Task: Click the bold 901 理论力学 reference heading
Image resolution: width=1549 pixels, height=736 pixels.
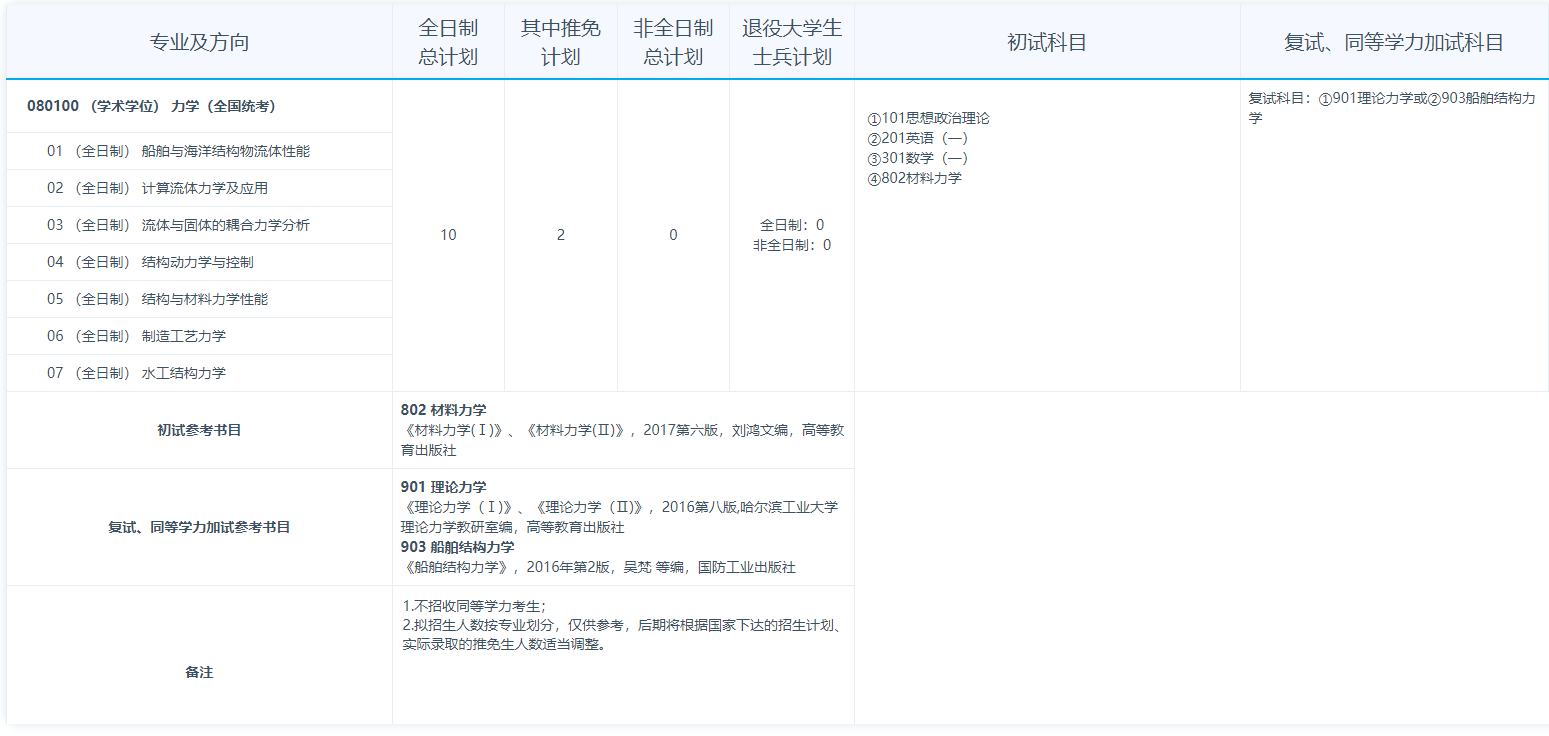Action: pos(444,487)
